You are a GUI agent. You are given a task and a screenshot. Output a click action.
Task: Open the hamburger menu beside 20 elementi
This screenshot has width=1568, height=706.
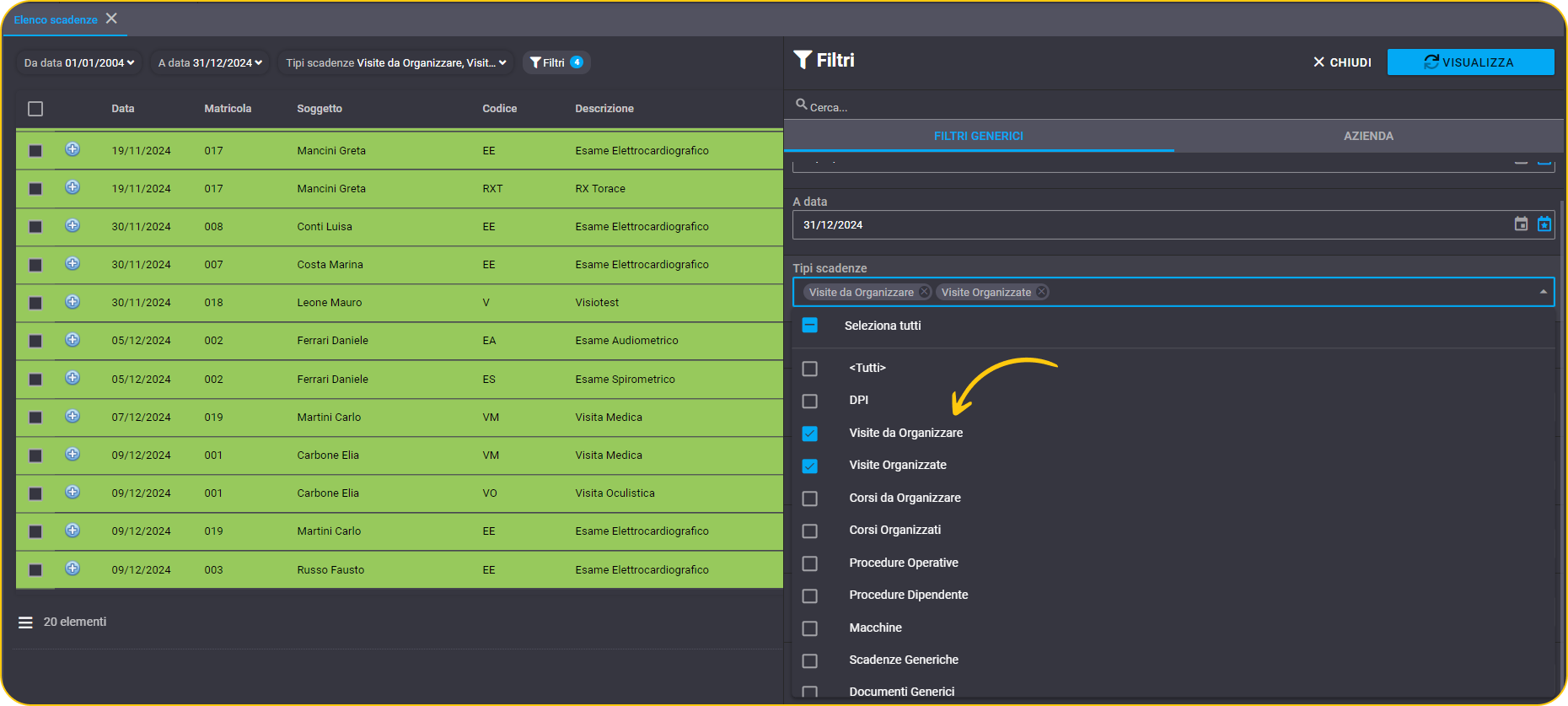pos(25,622)
